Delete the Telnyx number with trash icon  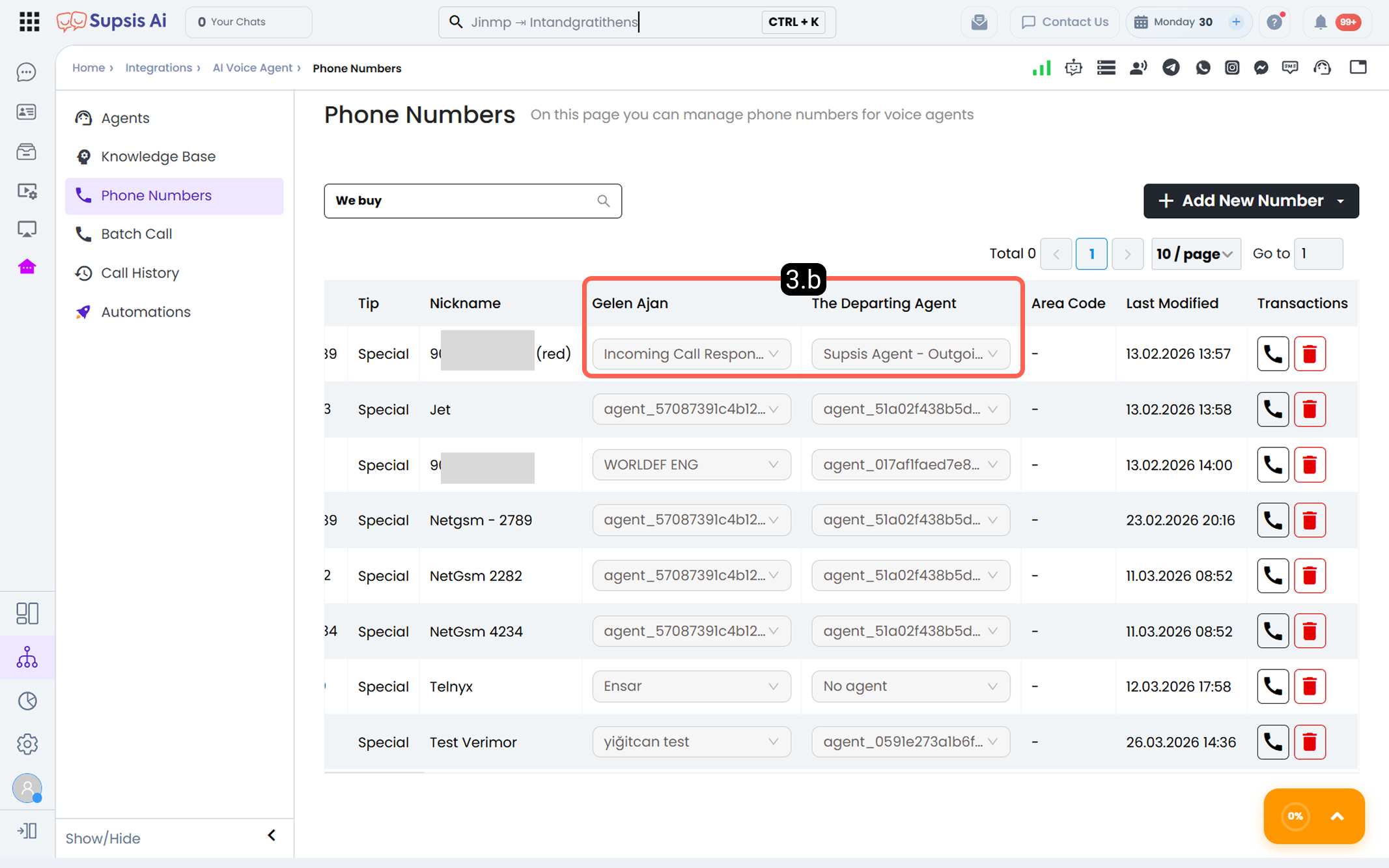point(1310,686)
